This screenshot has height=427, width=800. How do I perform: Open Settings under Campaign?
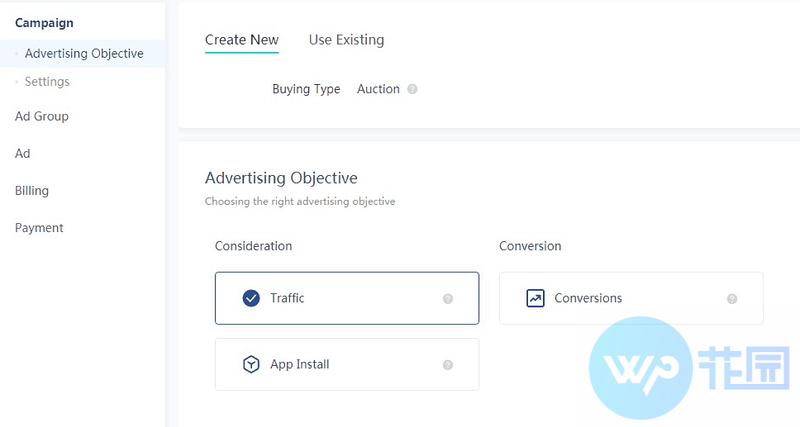(47, 82)
